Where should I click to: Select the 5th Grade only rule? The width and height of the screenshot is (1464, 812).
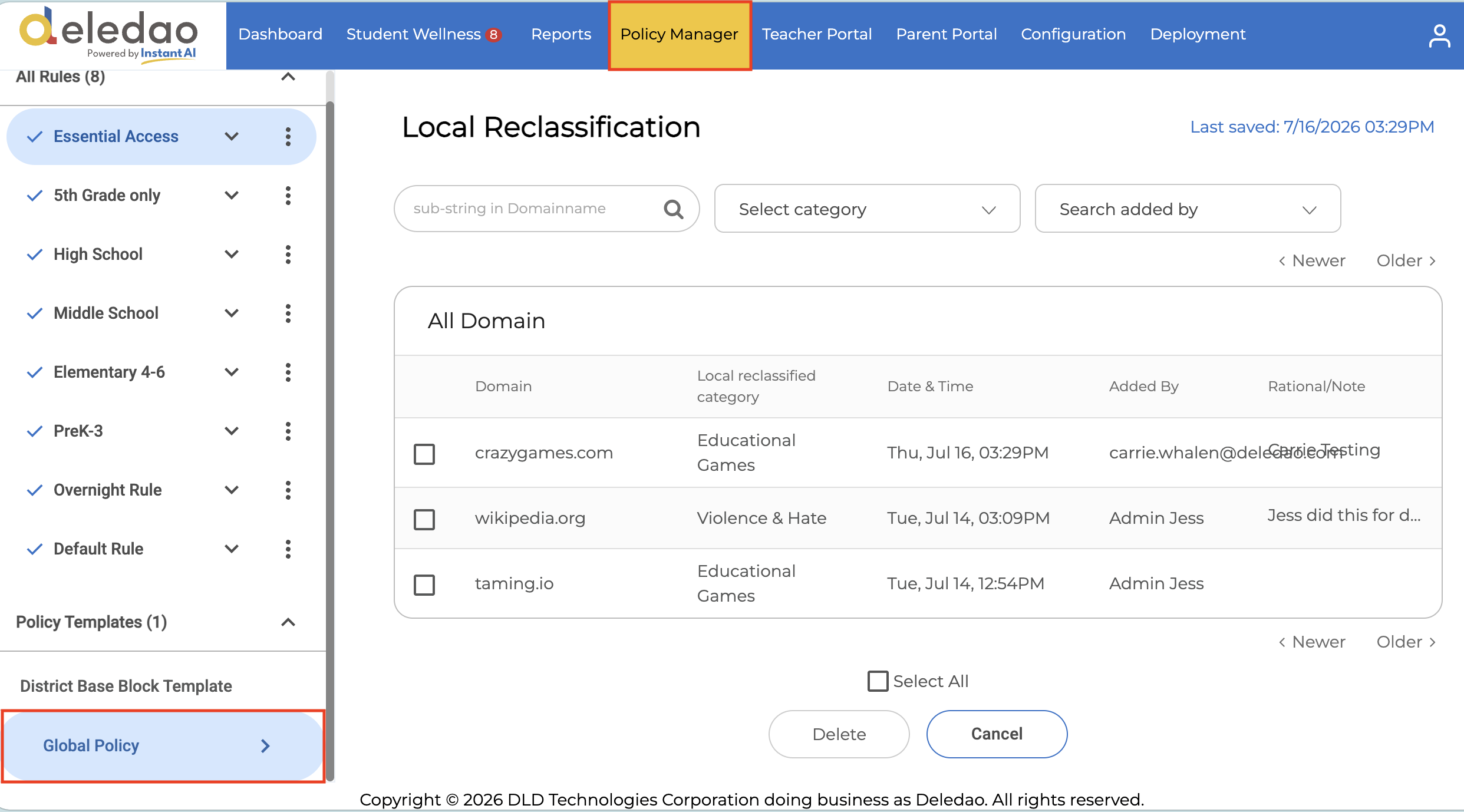[x=107, y=196]
